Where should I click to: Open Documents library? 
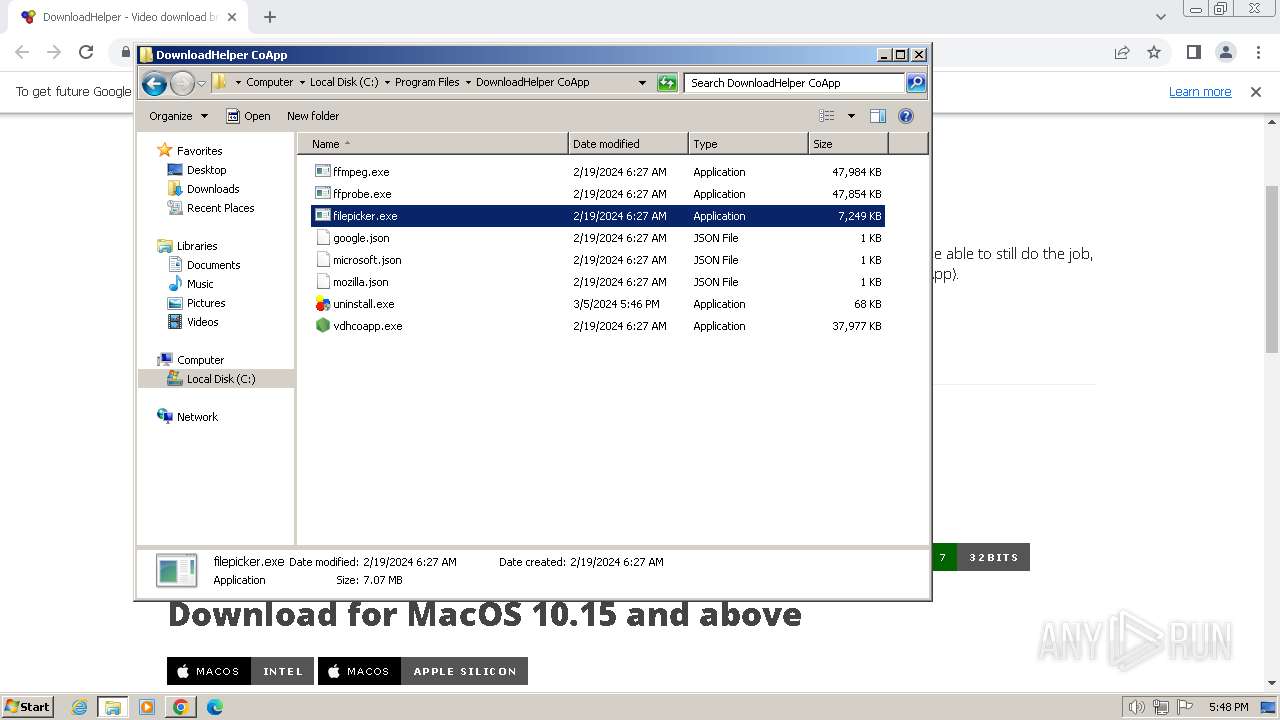coord(213,265)
